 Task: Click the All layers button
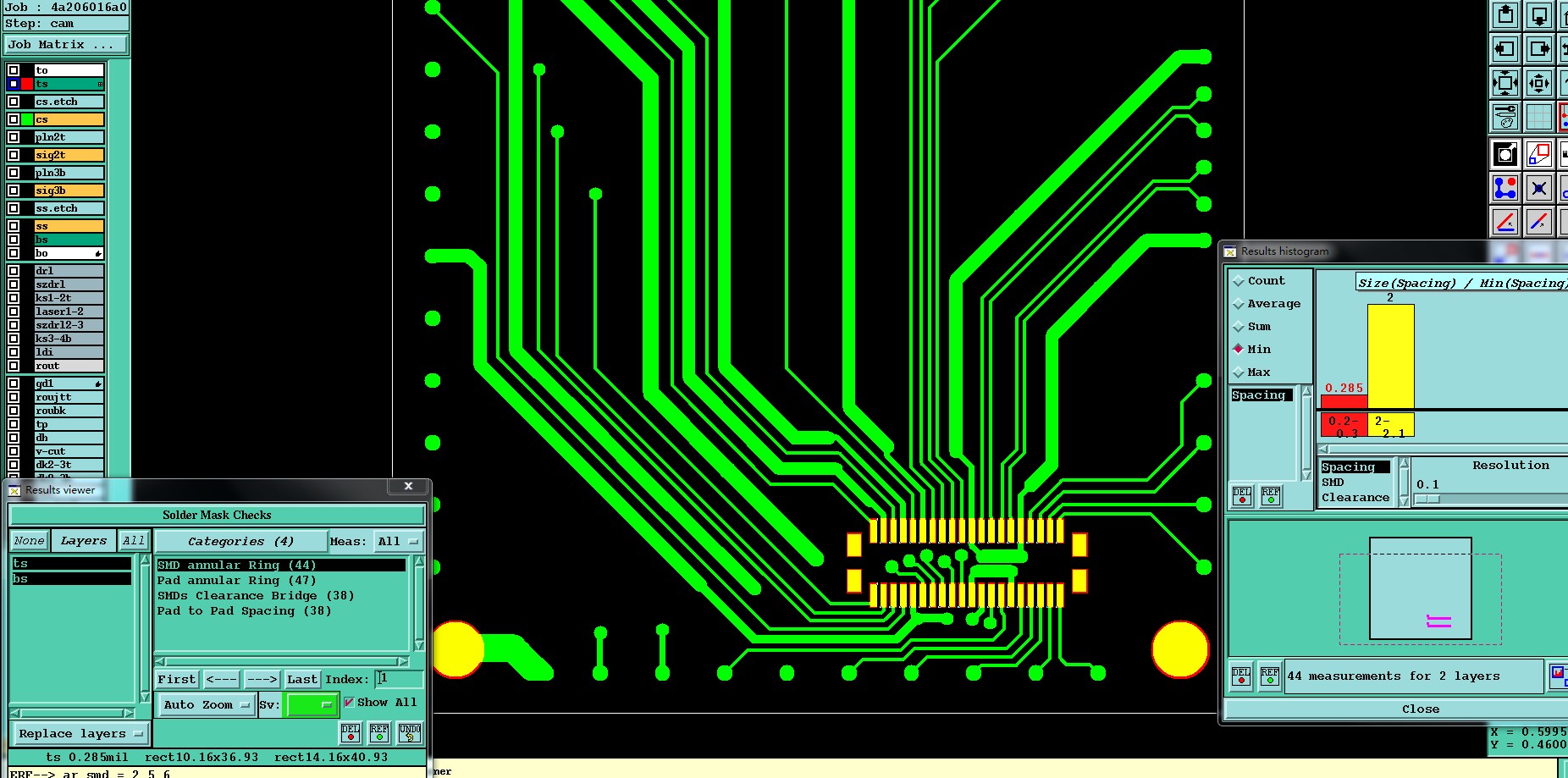tap(133, 541)
